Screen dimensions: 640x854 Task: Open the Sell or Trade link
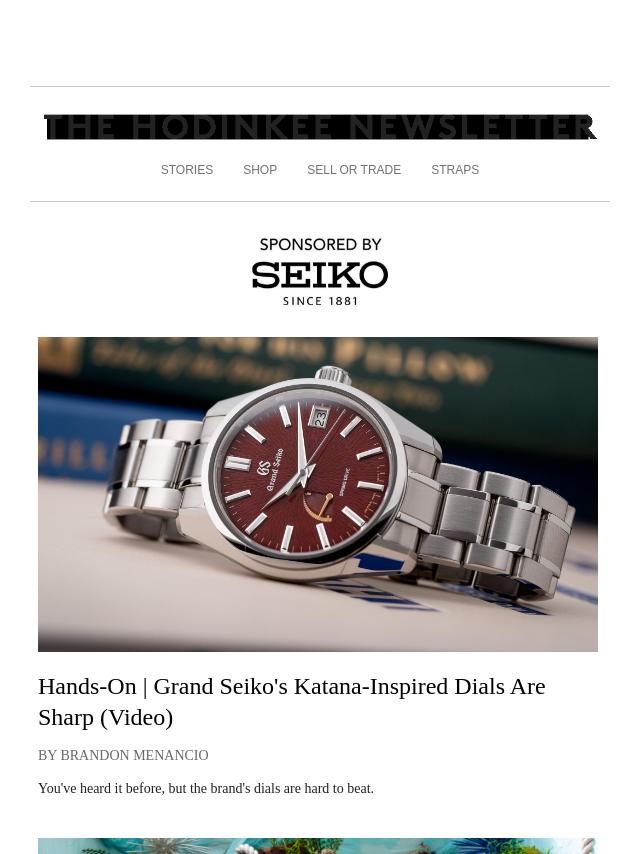coord(354,170)
